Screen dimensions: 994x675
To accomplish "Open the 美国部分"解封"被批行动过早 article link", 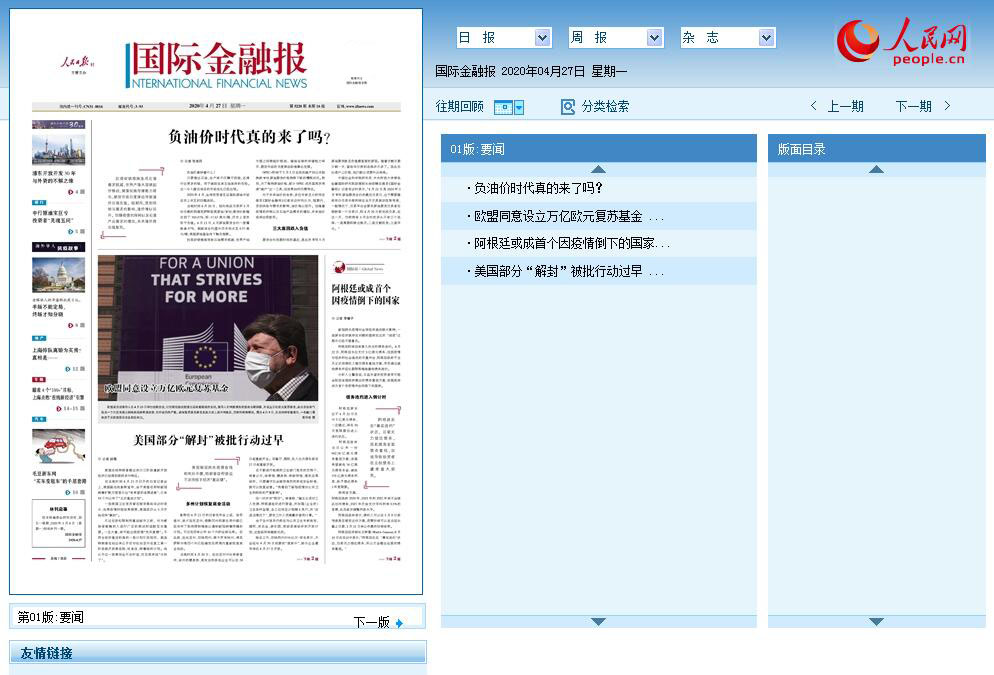I will click(564, 272).
